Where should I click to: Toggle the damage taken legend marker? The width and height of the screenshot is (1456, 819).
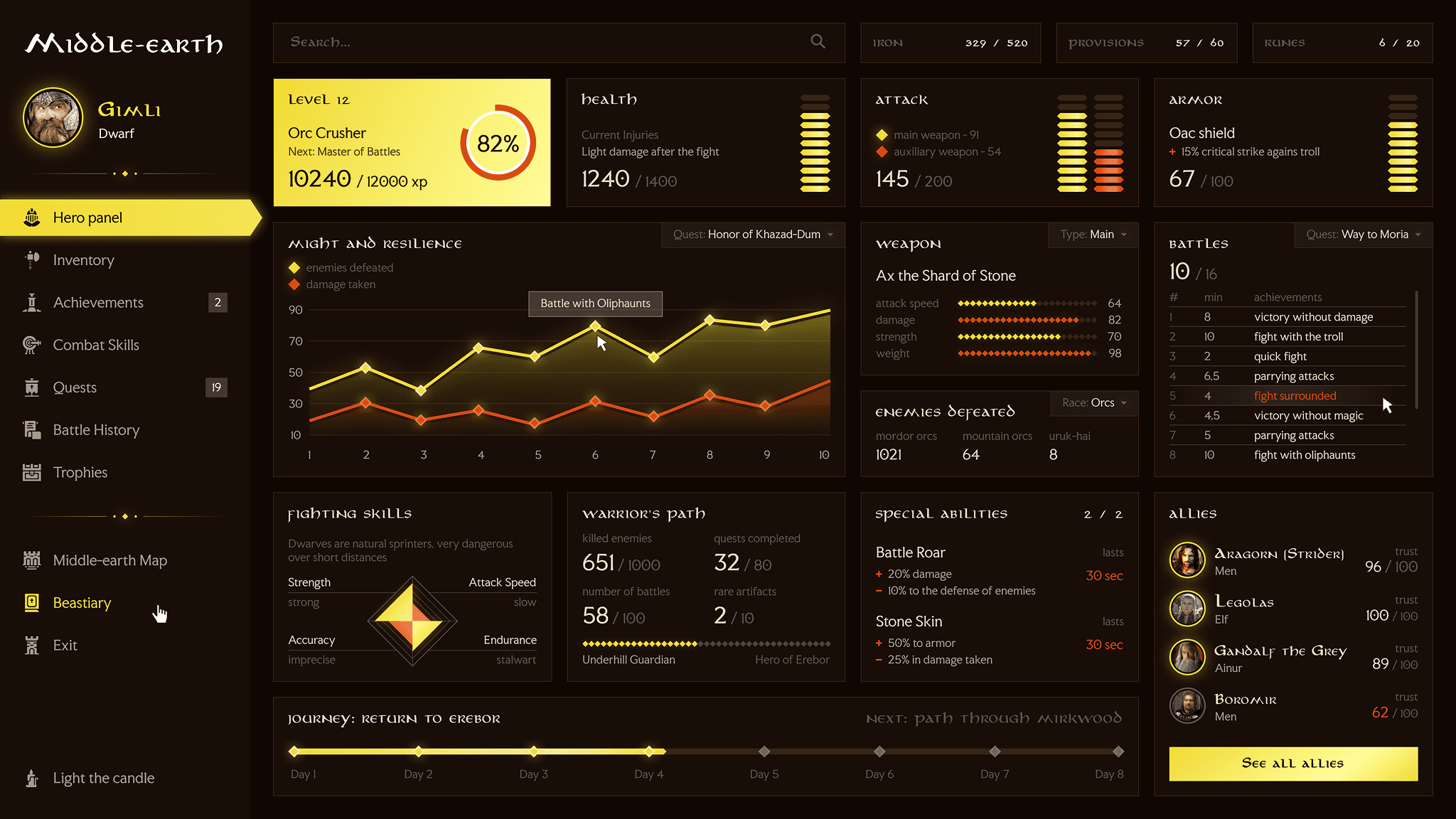click(x=294, y=284)
